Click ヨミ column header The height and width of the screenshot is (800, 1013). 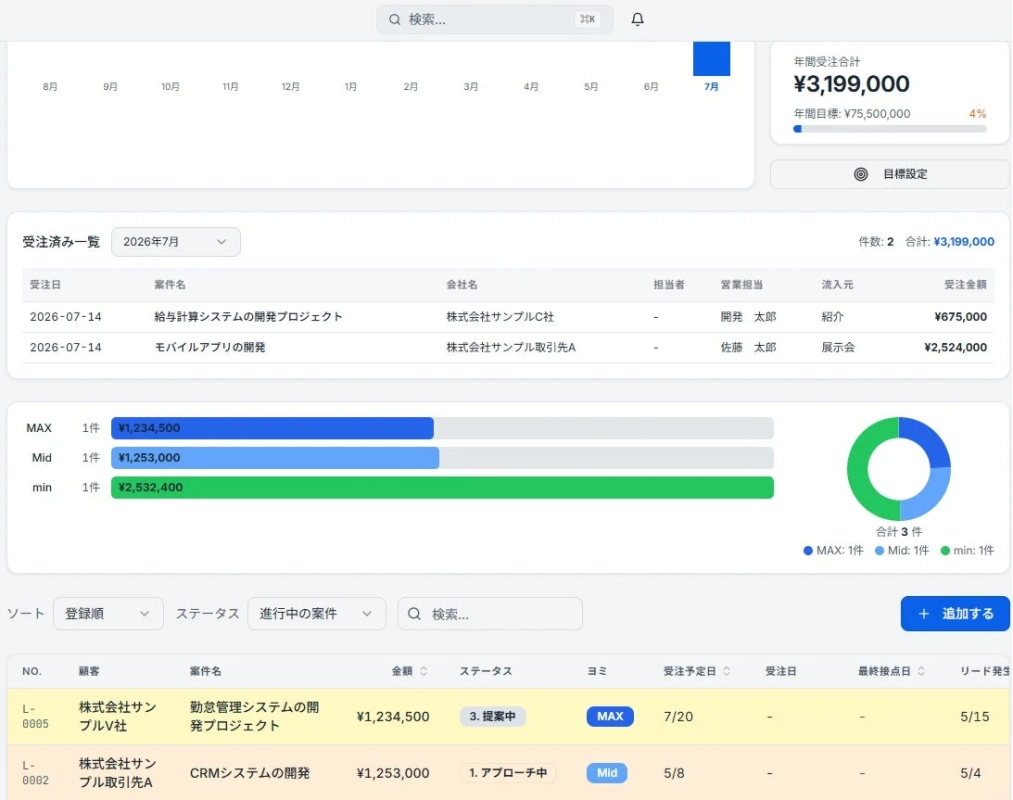597,671
